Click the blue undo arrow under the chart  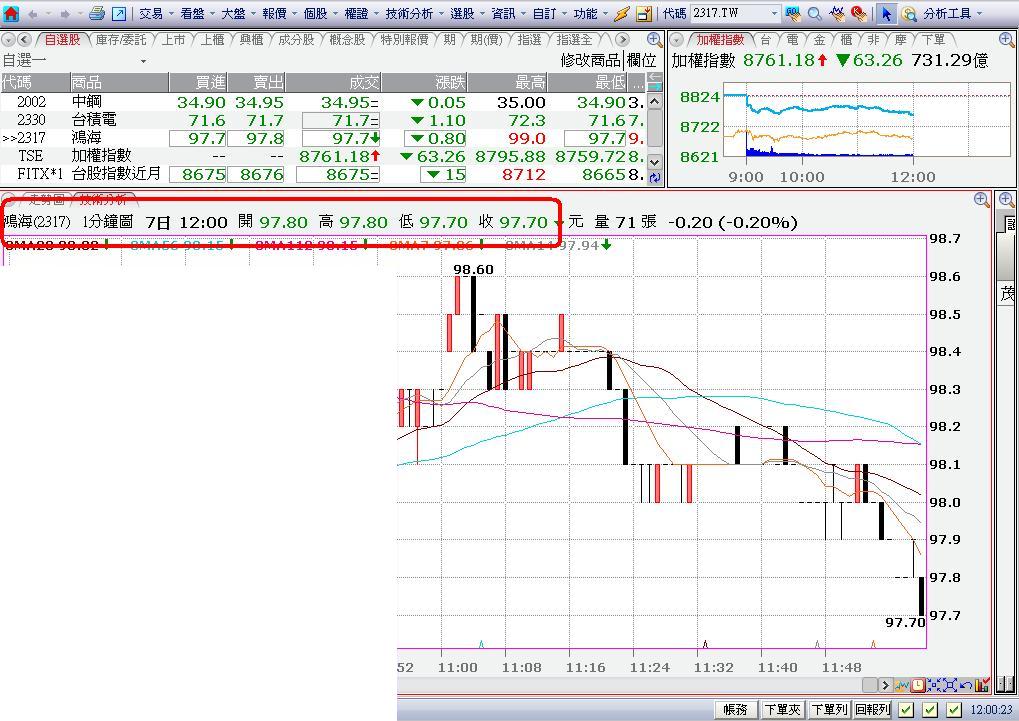tap(965, 685)
